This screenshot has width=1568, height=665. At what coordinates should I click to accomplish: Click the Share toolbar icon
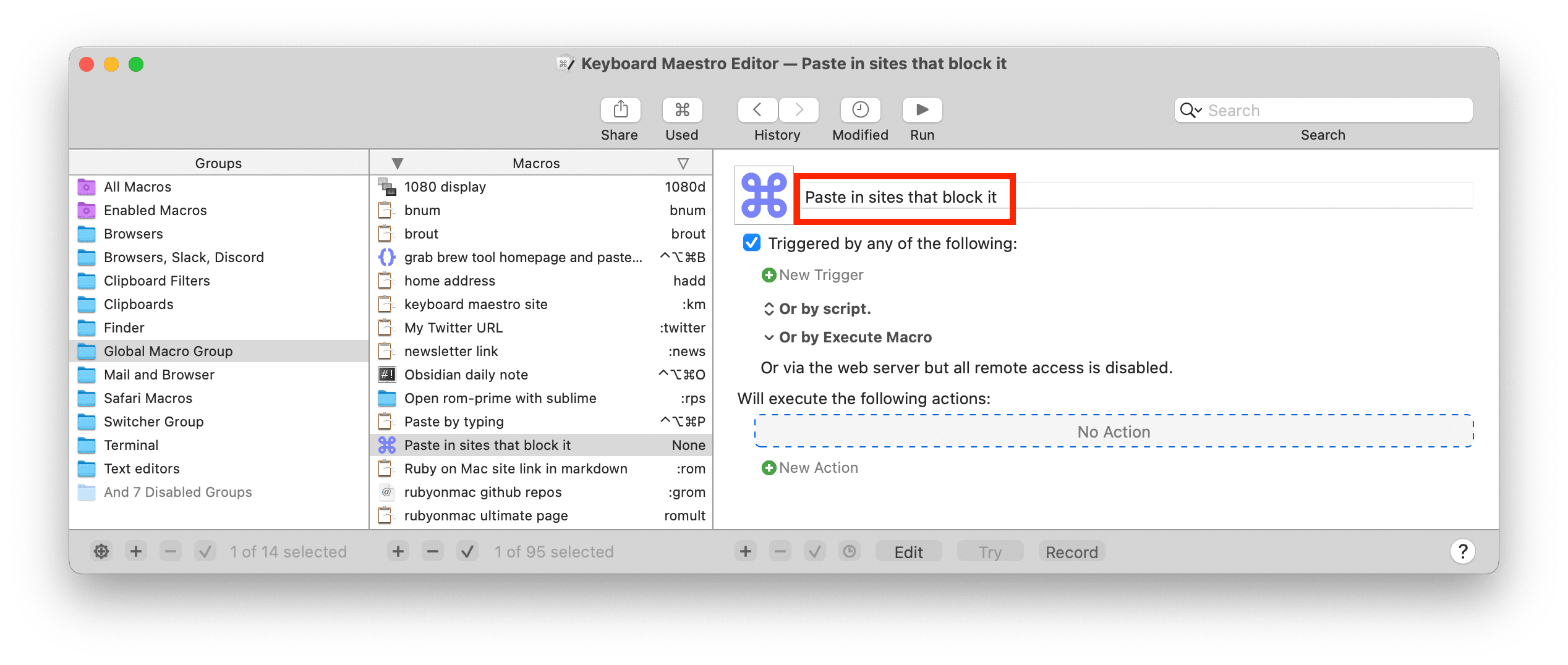(620, 110)
